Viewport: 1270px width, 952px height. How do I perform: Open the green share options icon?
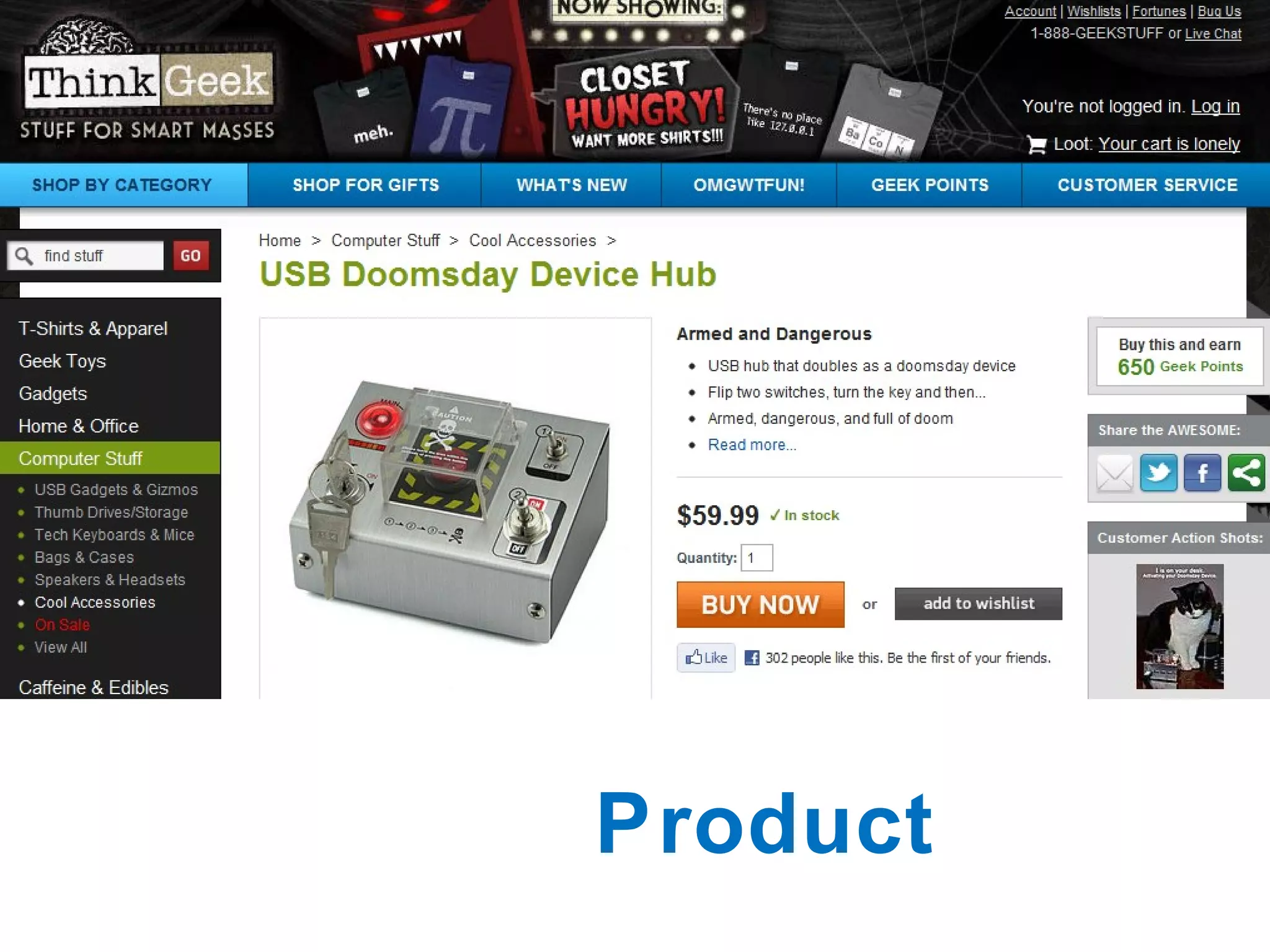[x=1246, y=473]
